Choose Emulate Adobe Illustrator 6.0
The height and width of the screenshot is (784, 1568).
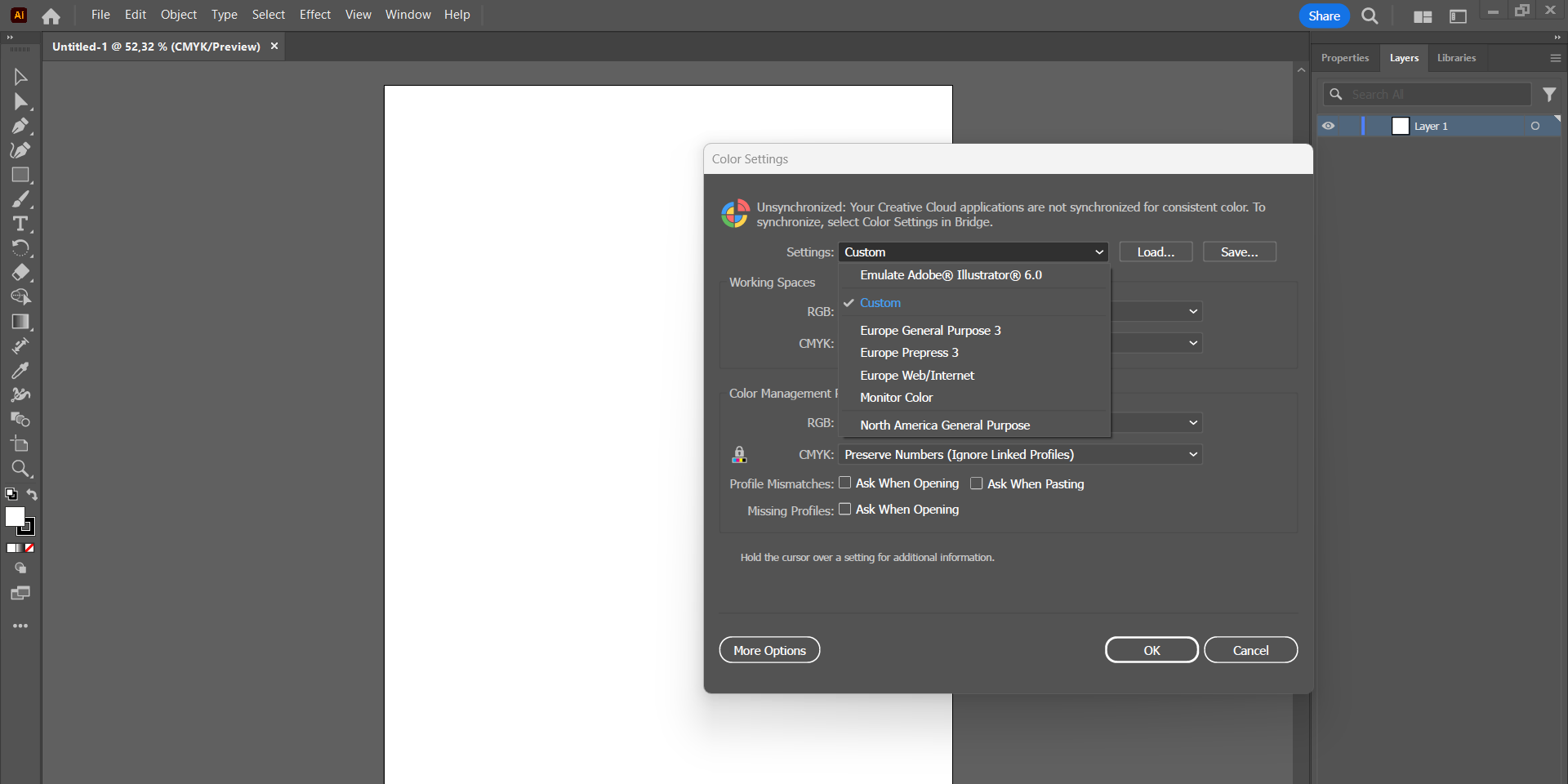pyautogui.click(x=975, y=275)
